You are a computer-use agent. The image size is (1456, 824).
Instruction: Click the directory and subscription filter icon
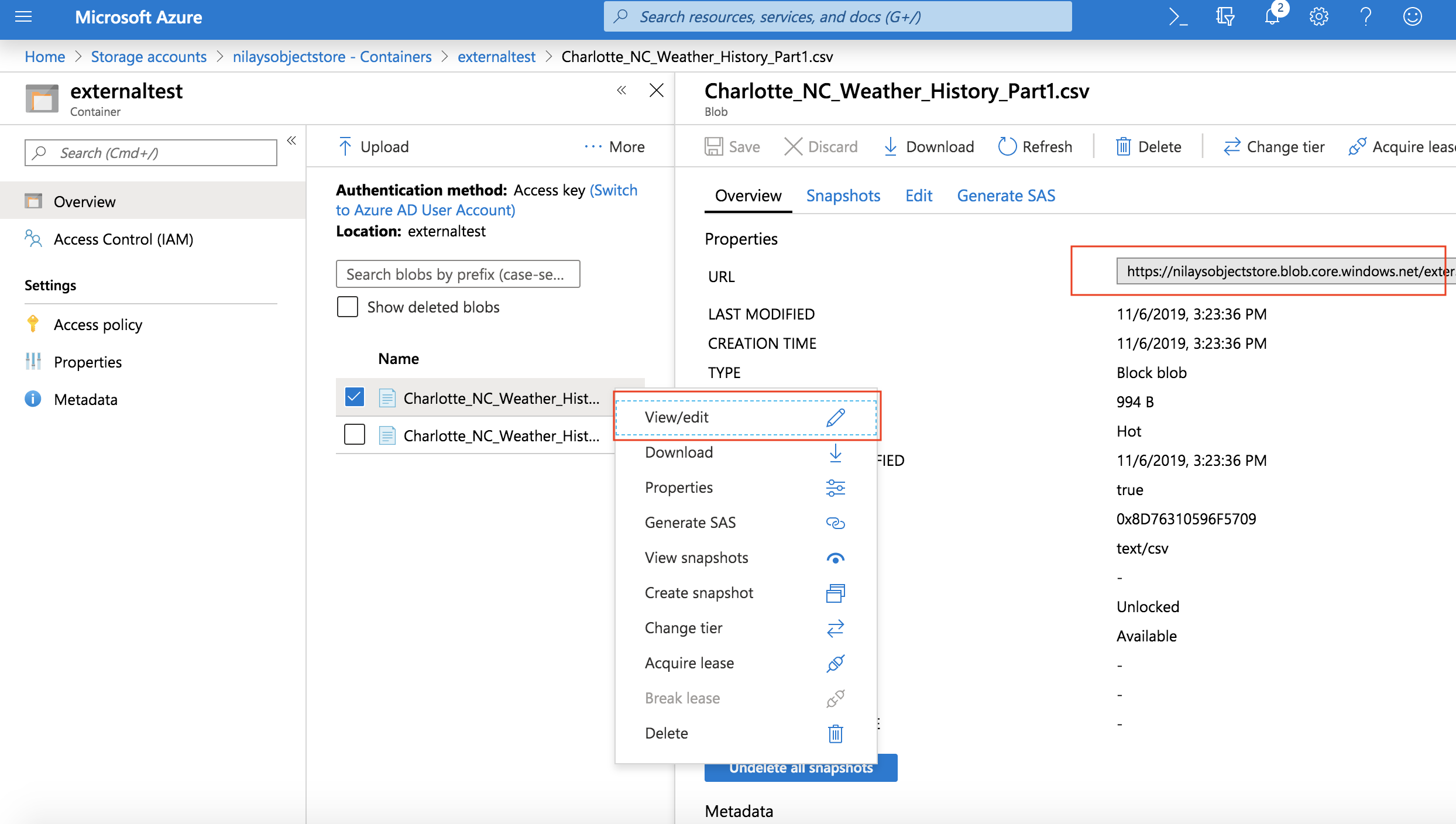[x=1225, y=17]
